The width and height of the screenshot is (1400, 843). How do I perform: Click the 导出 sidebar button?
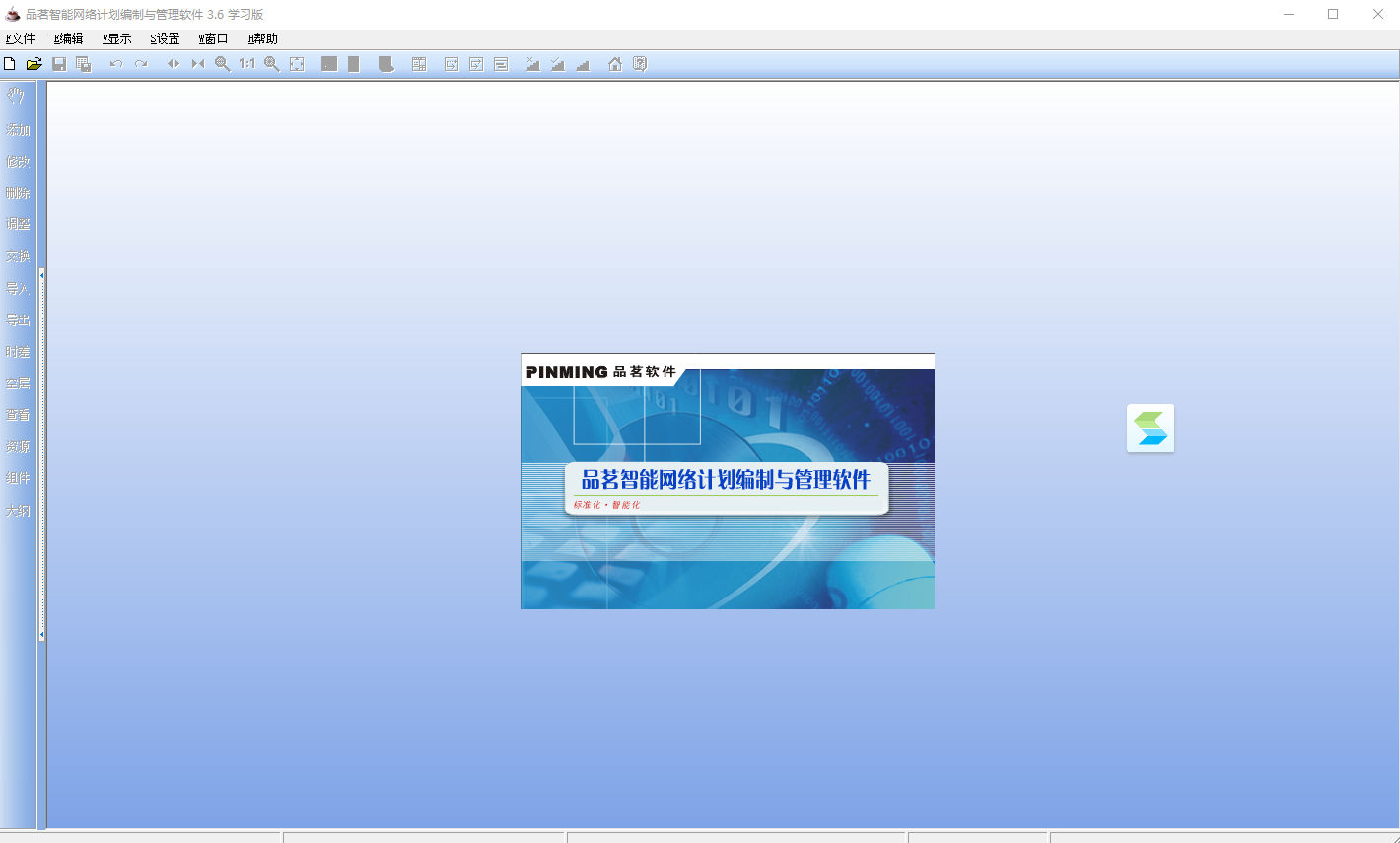18,319
